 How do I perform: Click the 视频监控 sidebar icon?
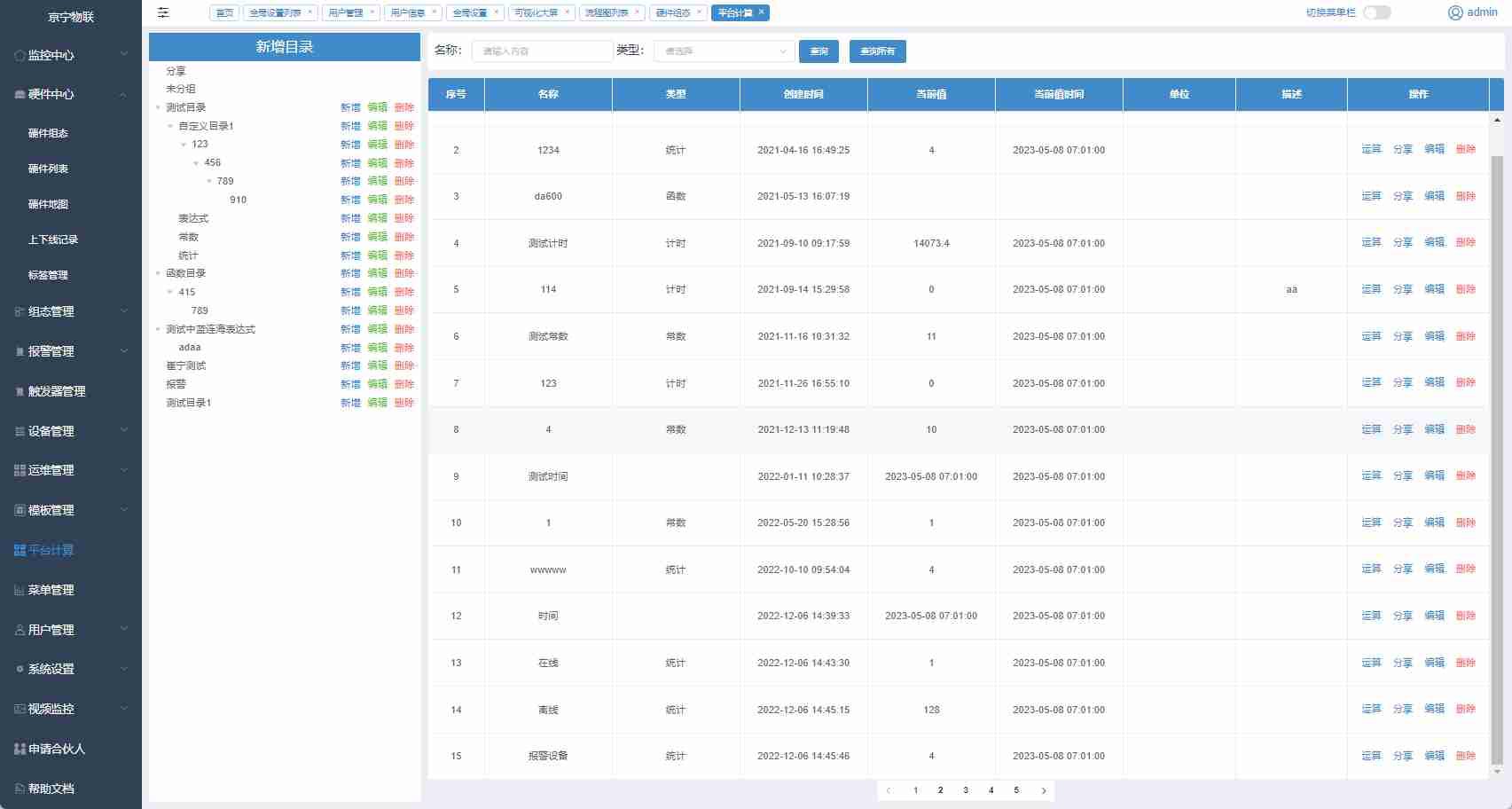20,709
